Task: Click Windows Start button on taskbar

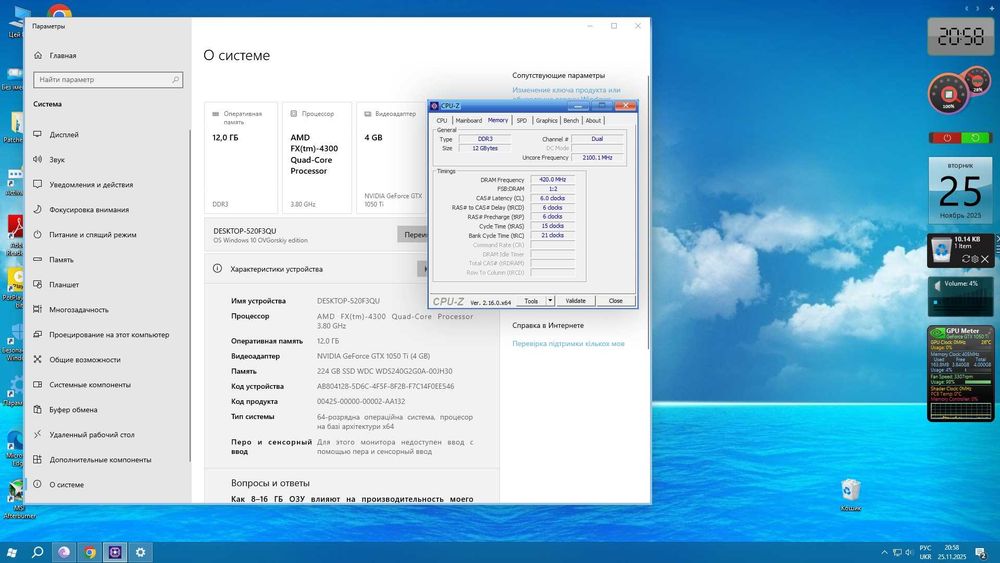Action: (x=11, y=552)
